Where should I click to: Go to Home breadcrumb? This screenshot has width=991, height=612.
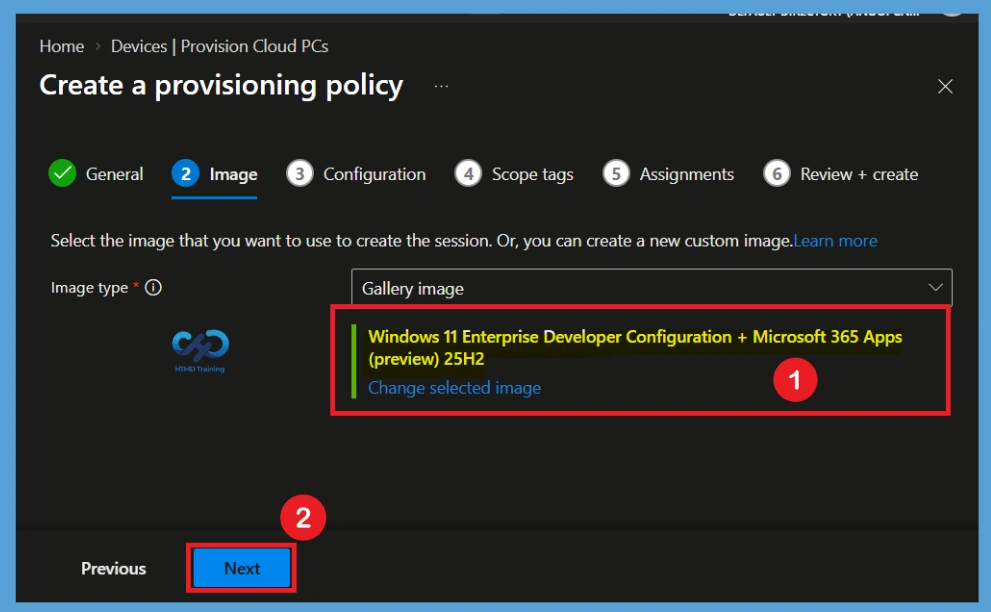61,46
